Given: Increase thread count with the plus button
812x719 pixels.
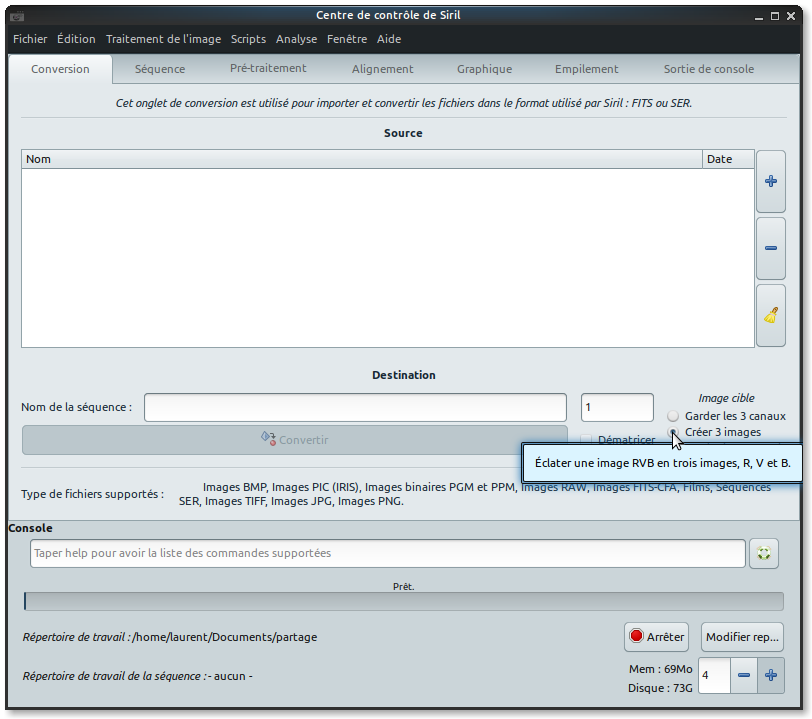Looking at the screenshot, I should point(771,675).
